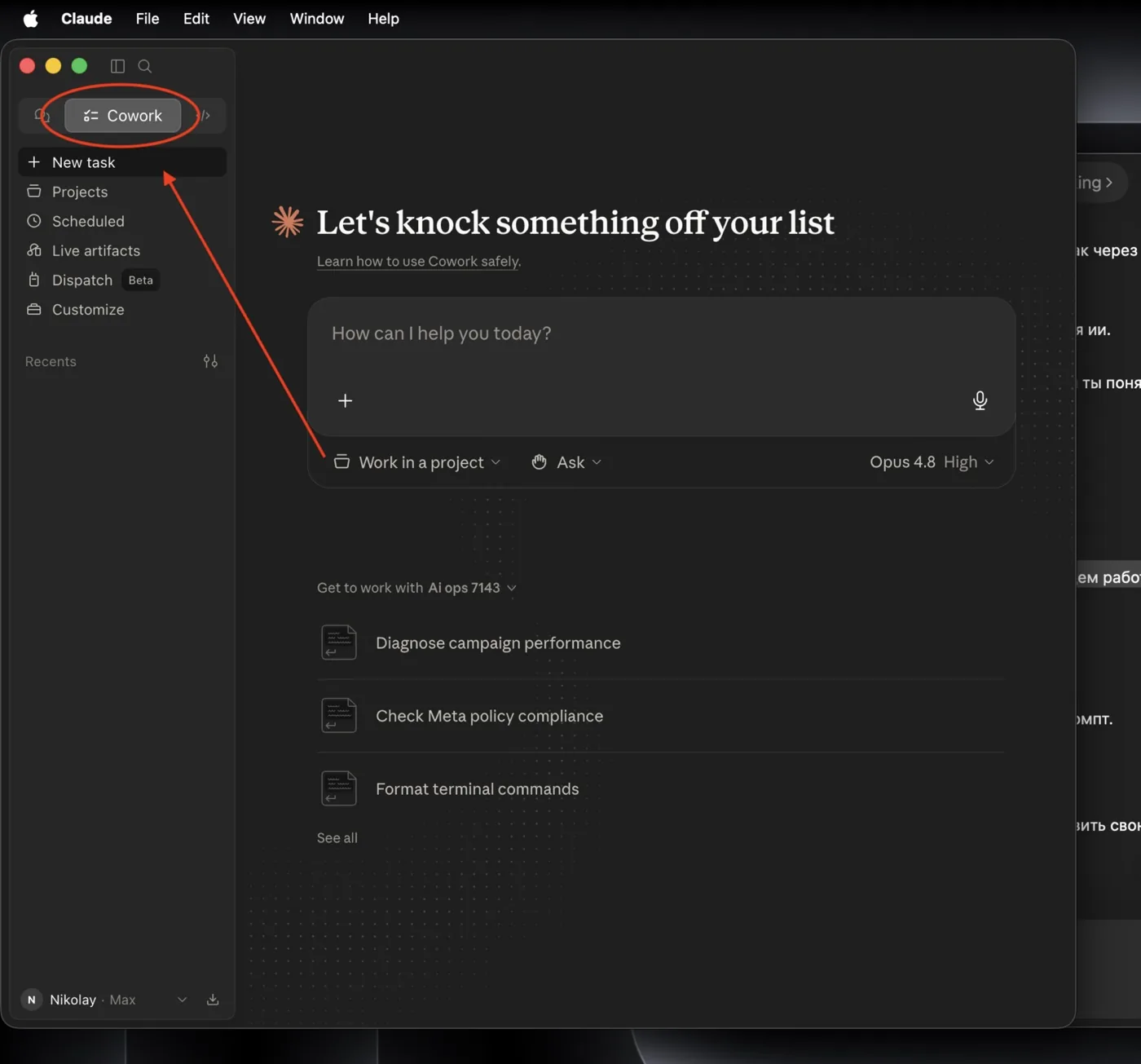Open search with the magnifier icon
The height and width of the screenshot is (1064, 1141).
click(x=145, y=66)
